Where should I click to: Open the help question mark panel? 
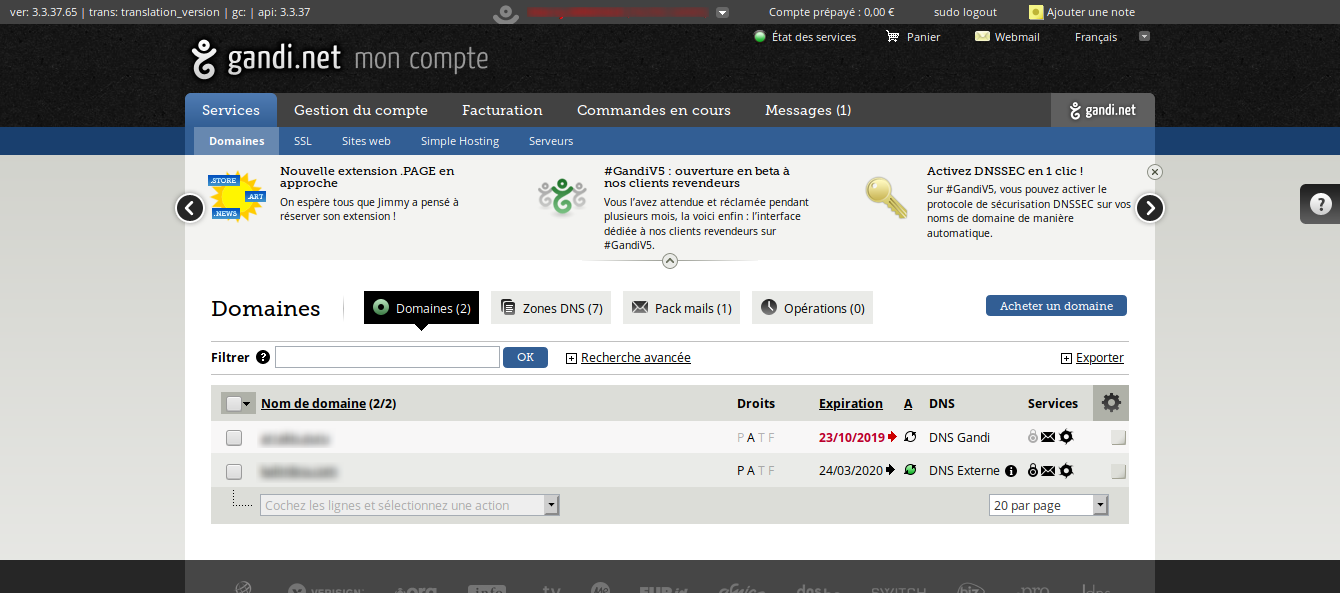click(x=1321, y=203)
